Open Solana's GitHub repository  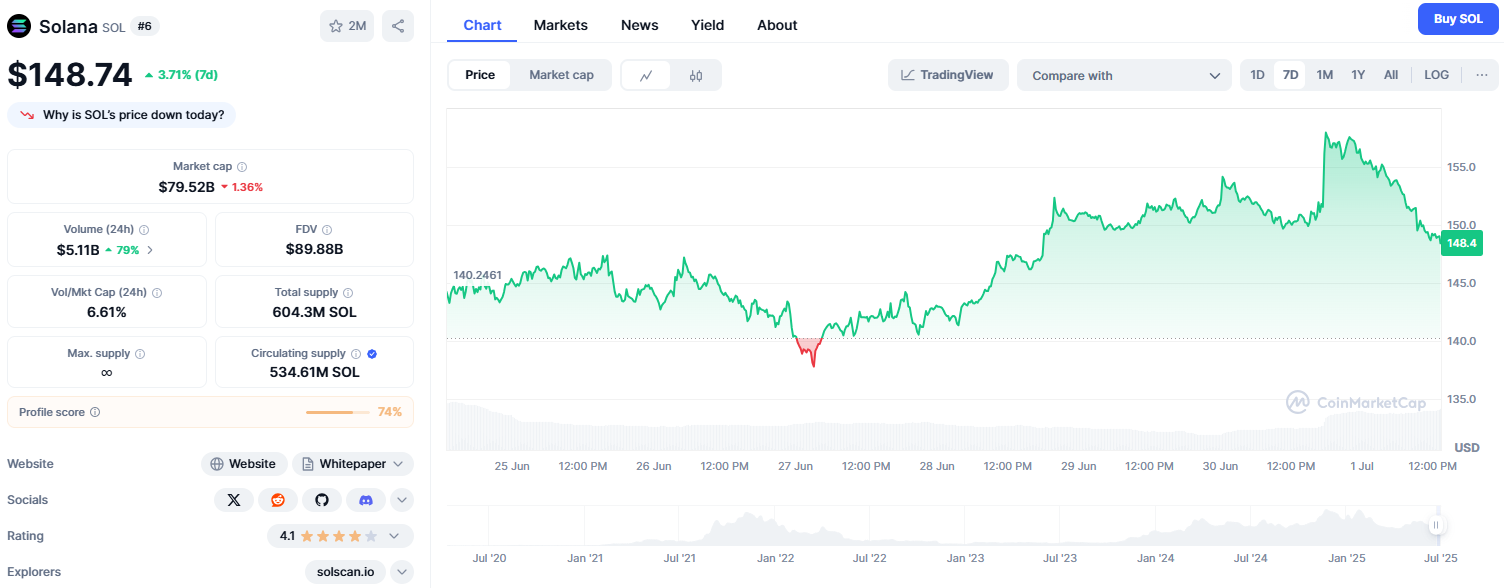(x=322, y=500)
